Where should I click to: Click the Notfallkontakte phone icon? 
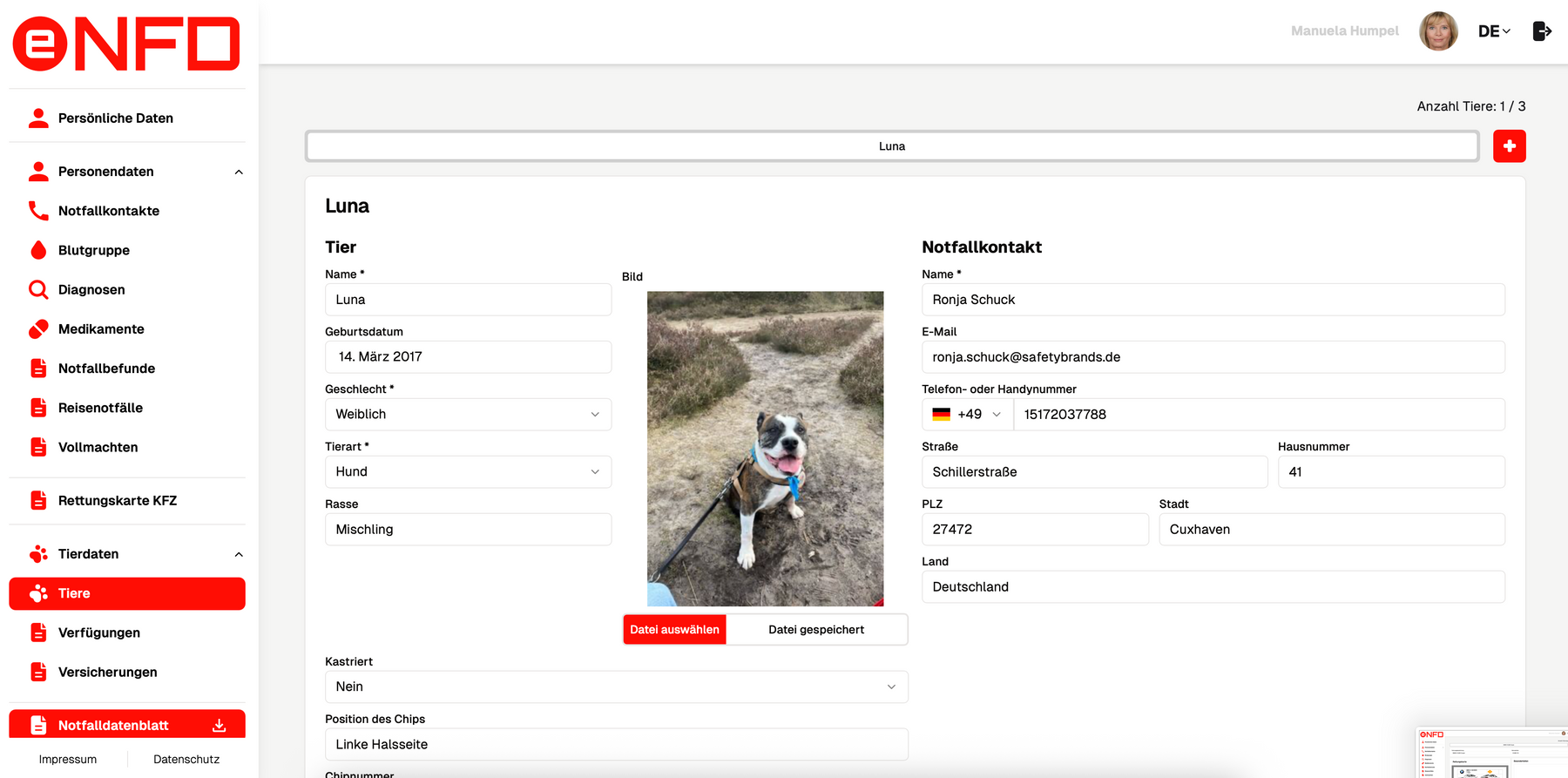pos(38,211)
